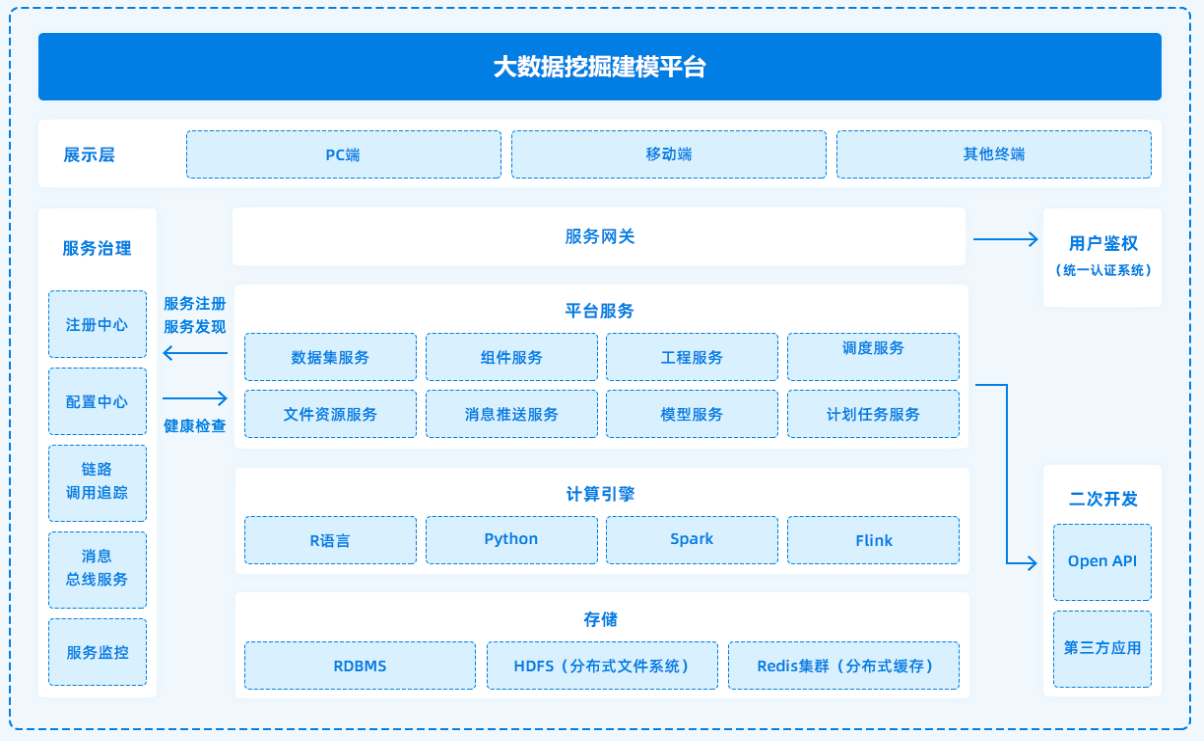This screenshot has width=1204, height=741.
Task: Click the 数据集服务 platform service box
Action: 330,358
